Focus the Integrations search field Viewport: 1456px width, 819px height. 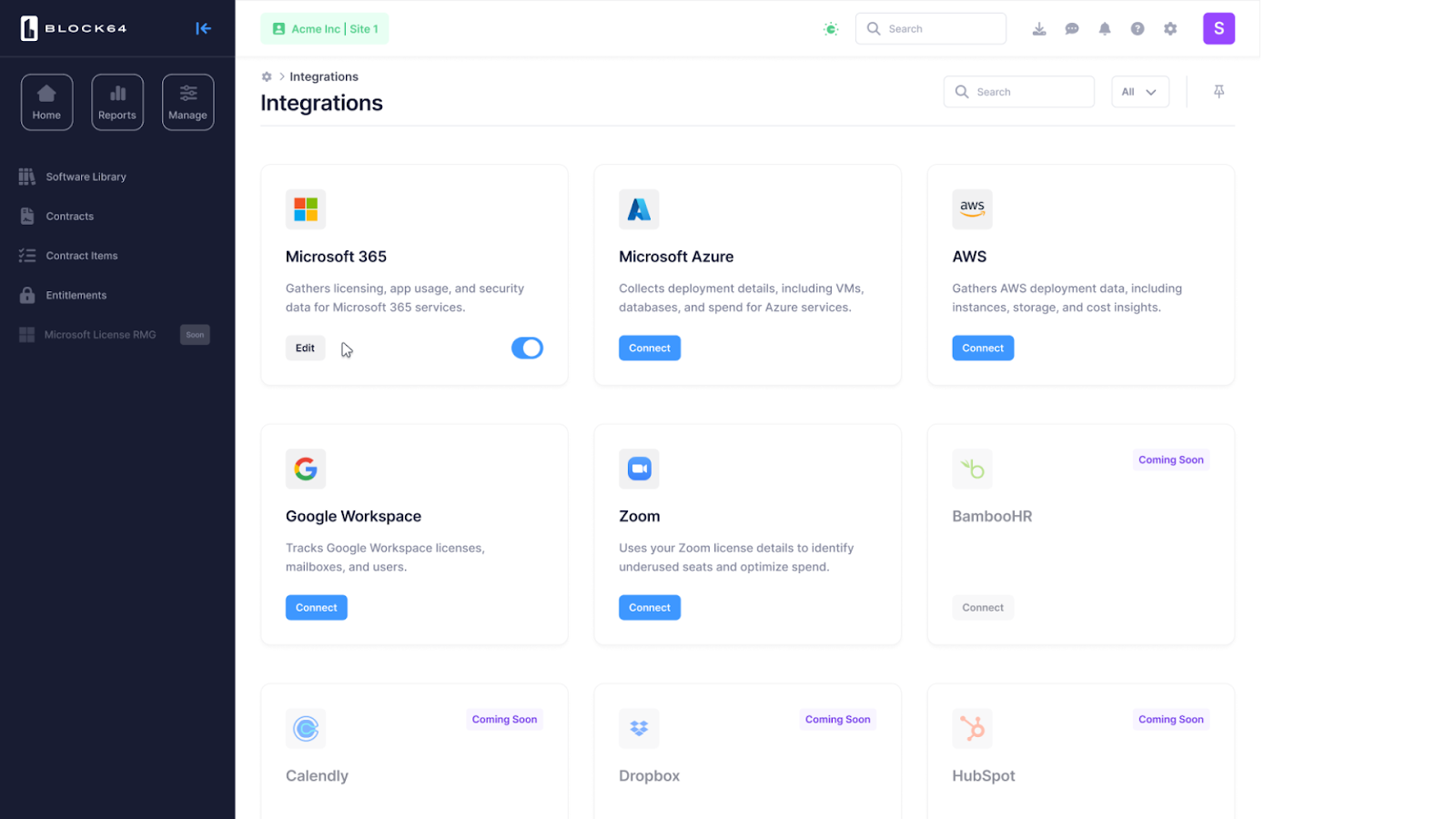click(1018, 92)
